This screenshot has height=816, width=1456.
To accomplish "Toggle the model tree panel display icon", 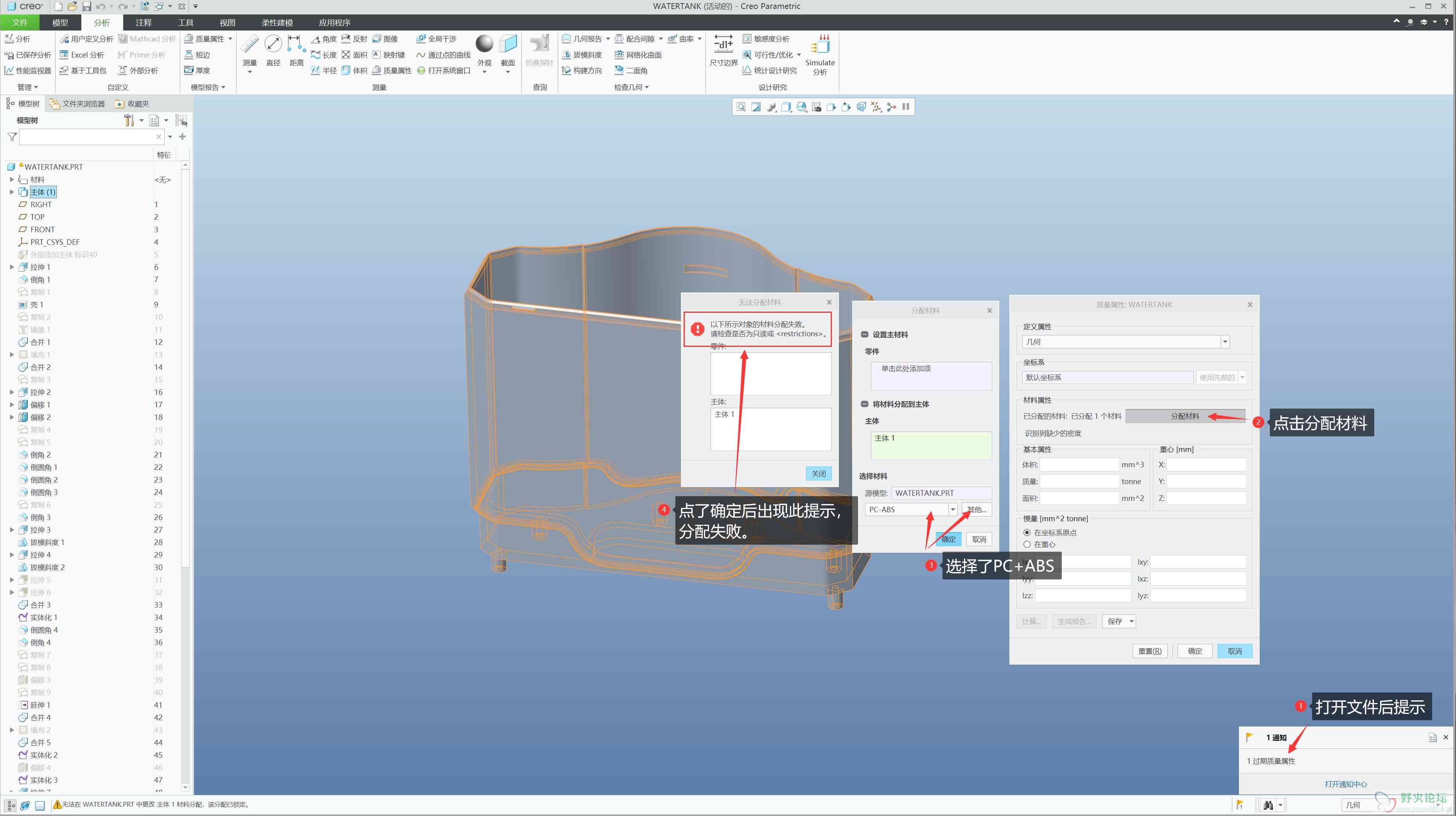I will [x=11, y=805].
